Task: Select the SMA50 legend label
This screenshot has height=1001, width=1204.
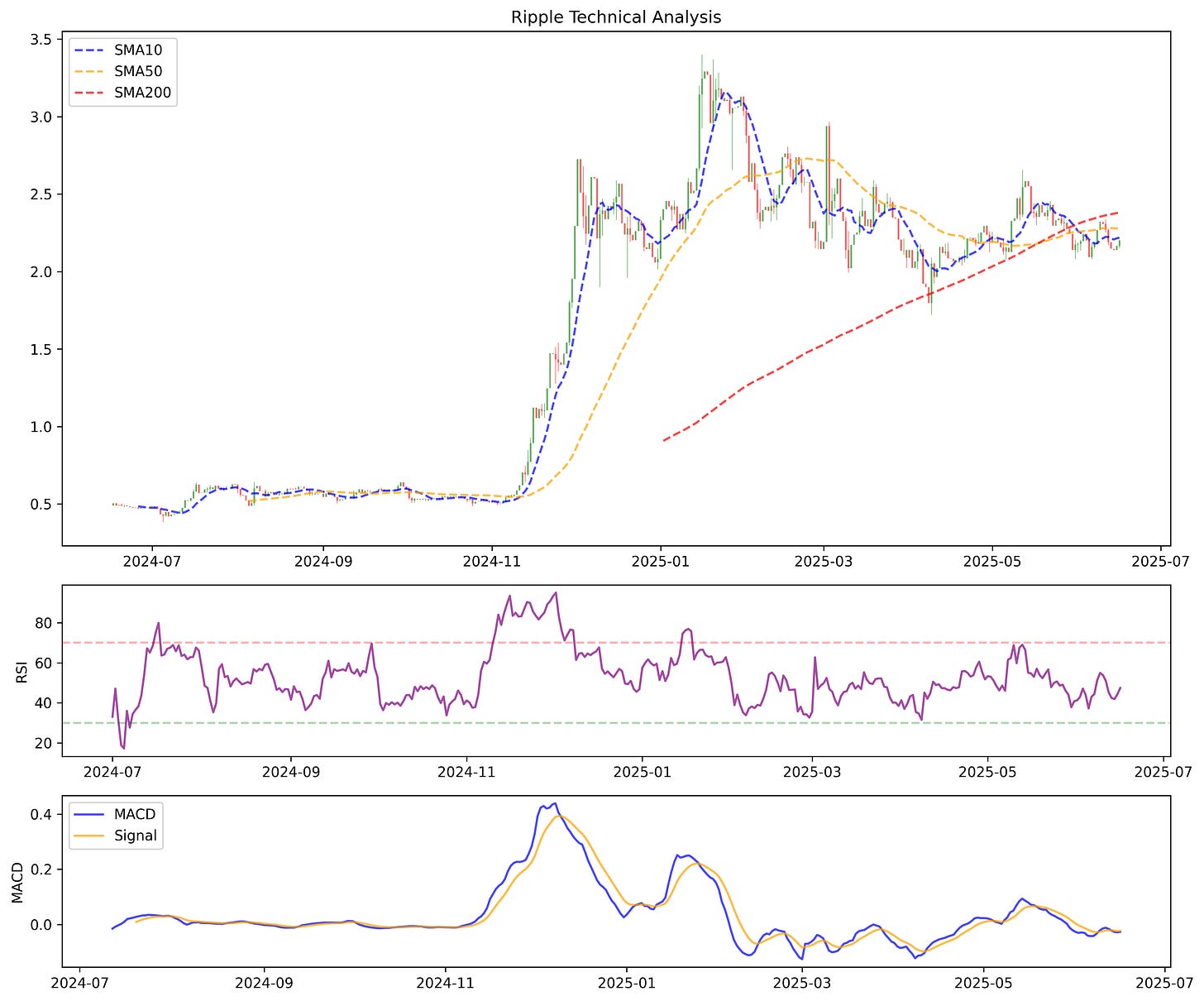Action: pos(138,72)
